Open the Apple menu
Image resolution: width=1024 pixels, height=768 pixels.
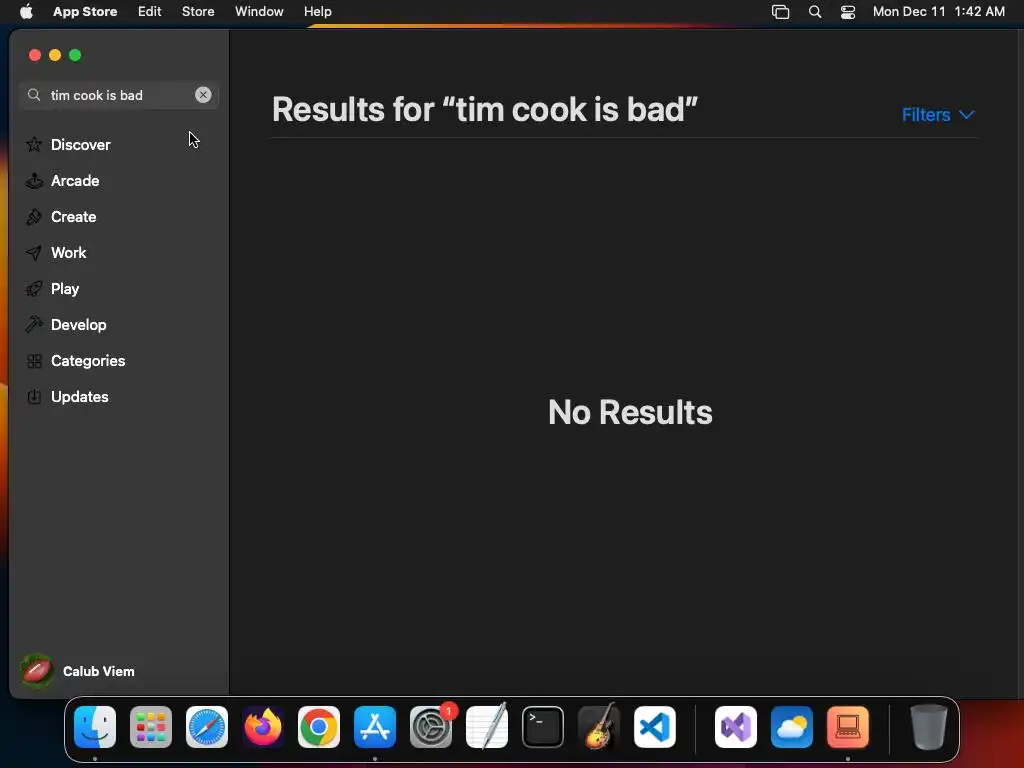(x=26, y=12)
